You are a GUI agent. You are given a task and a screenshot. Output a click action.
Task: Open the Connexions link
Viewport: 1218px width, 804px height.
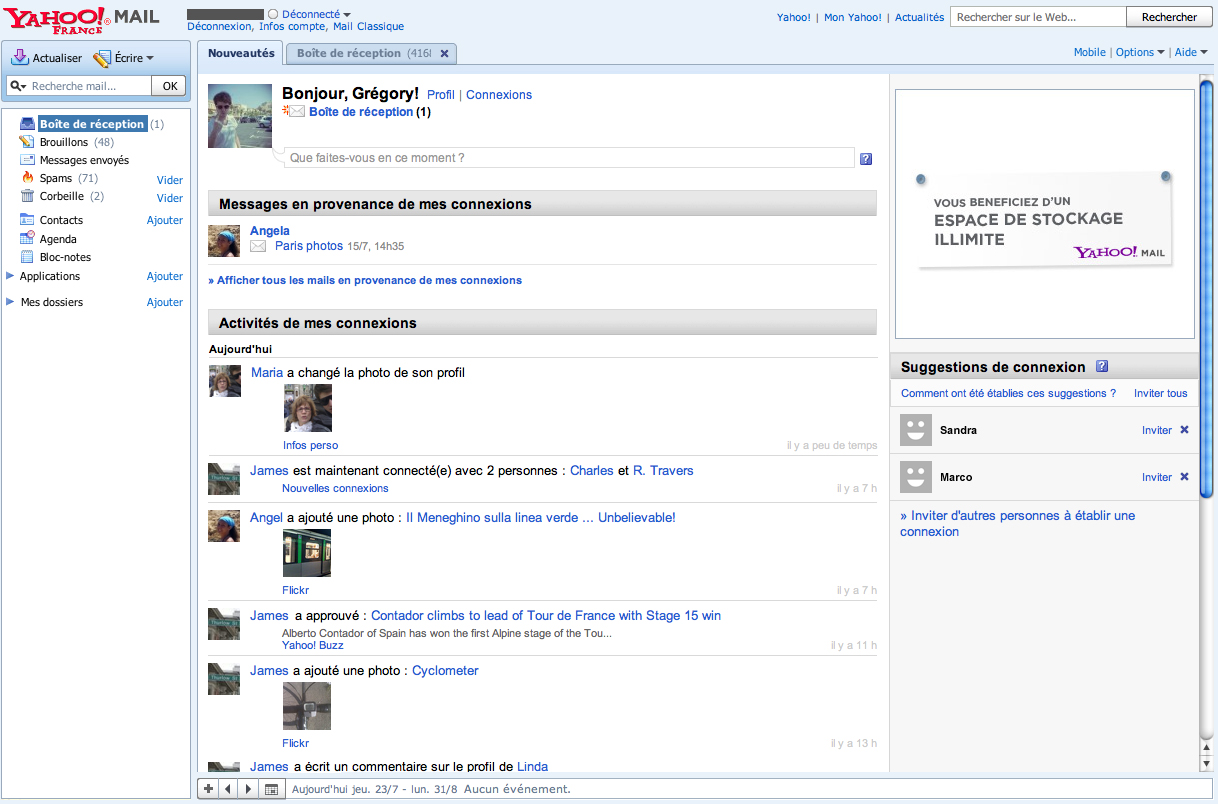(x=499, y=95)
